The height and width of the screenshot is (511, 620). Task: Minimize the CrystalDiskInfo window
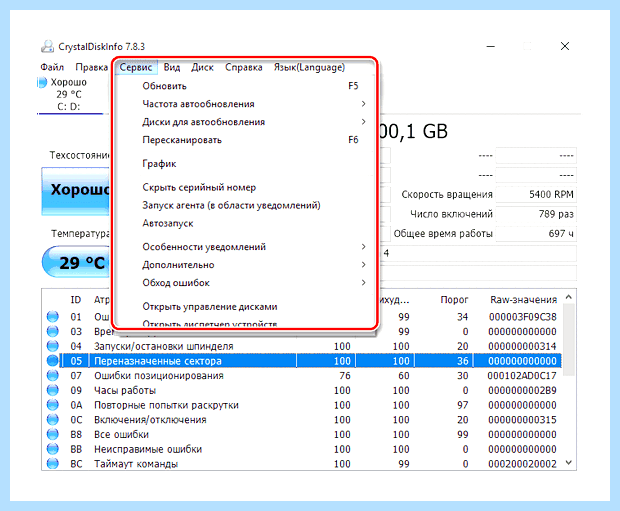point(491,46)
